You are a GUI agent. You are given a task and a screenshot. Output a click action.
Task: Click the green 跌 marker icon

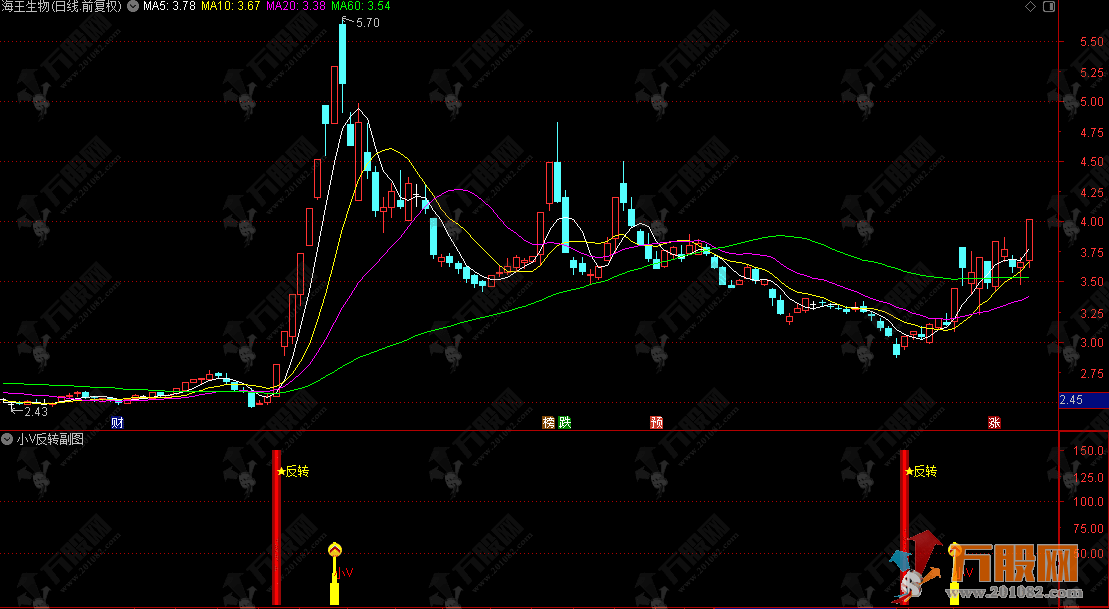tap(564, 422)
